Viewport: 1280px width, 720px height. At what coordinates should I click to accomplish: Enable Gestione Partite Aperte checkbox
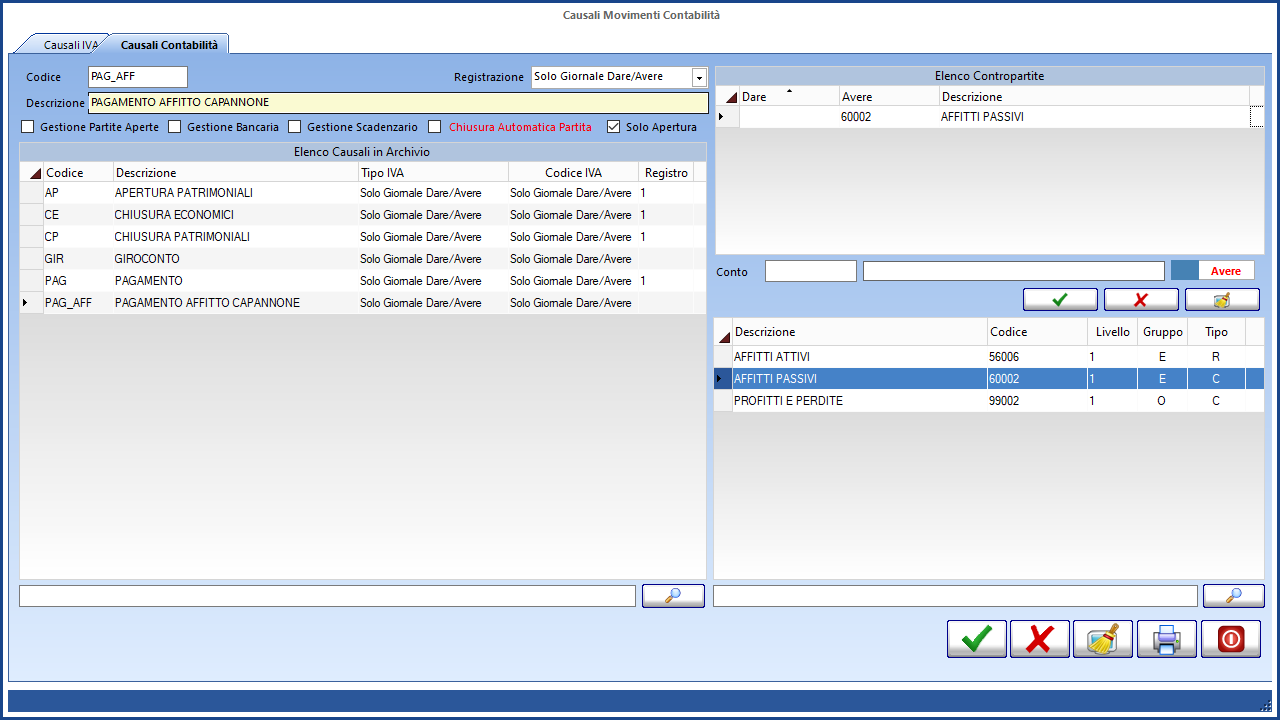[28, 127]
